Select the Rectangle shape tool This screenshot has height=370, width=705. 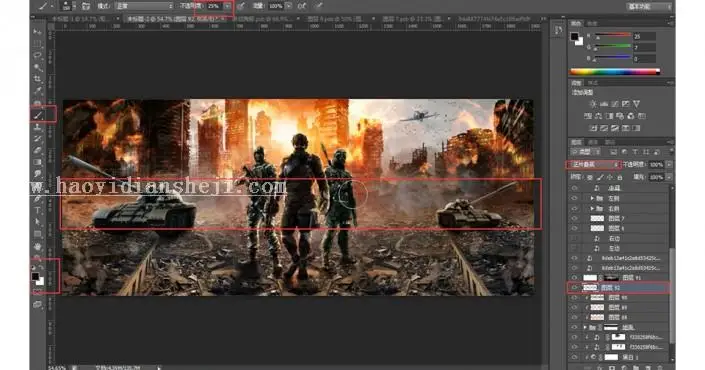[38, 234]
